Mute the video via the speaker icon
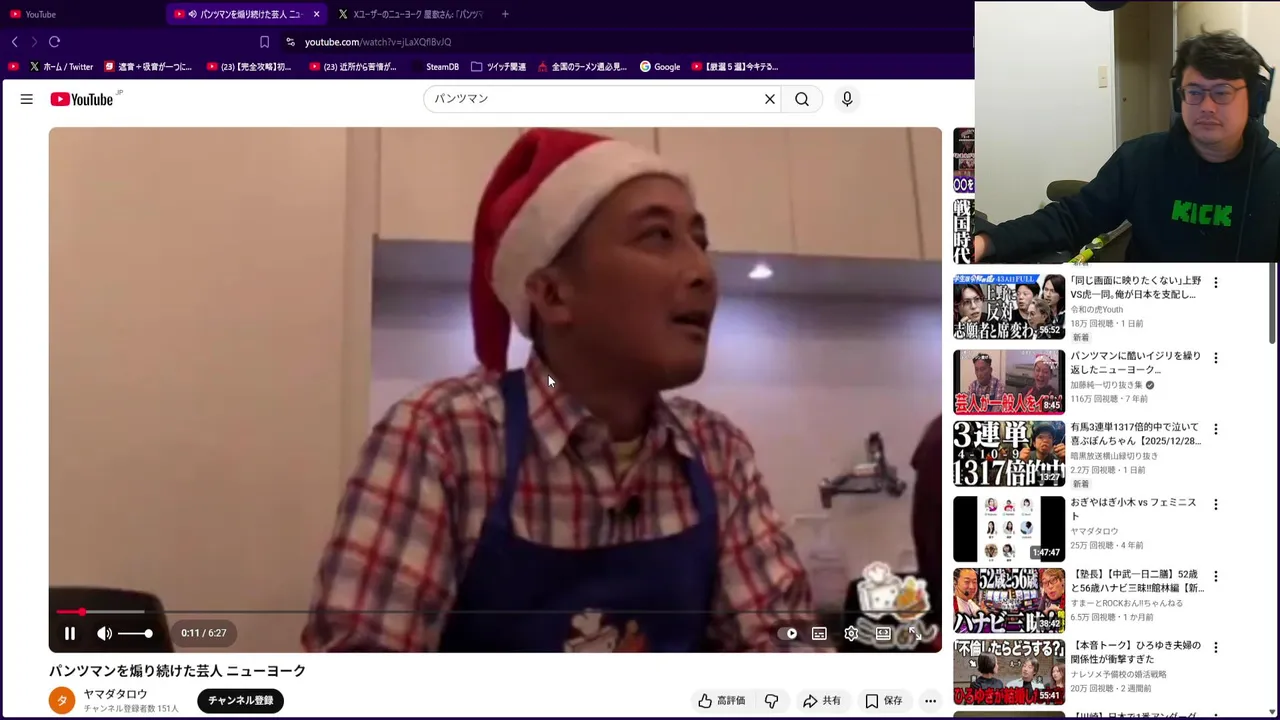This screenshot has width=1280, height=720. pos(104,633)
